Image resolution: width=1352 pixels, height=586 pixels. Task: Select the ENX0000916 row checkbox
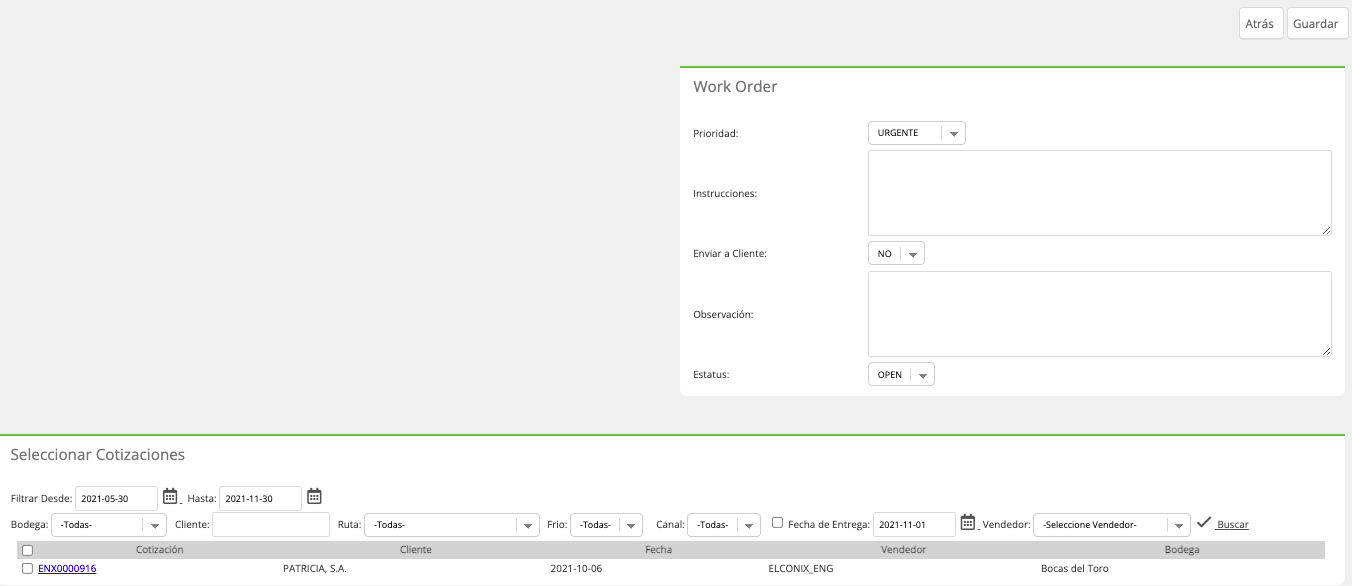(x=27, y=568)
